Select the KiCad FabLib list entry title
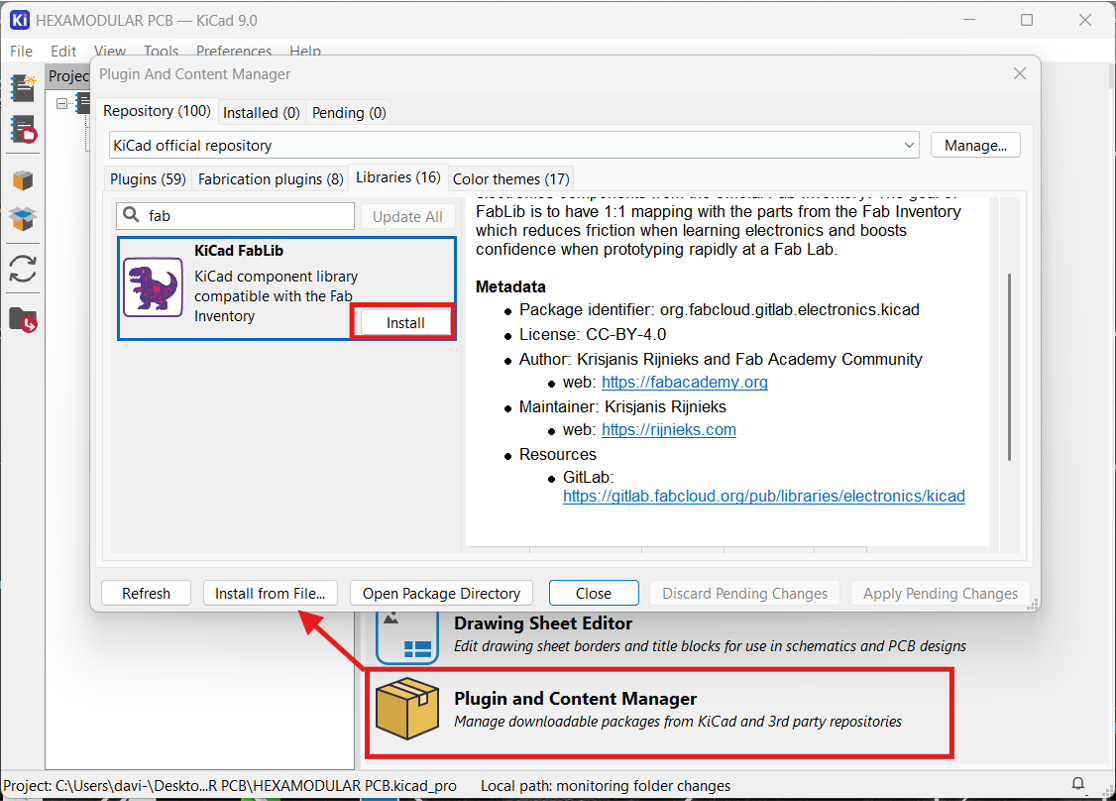This screenshot has width=1116, height=801. pyautogui.click(x=238, y=251)
